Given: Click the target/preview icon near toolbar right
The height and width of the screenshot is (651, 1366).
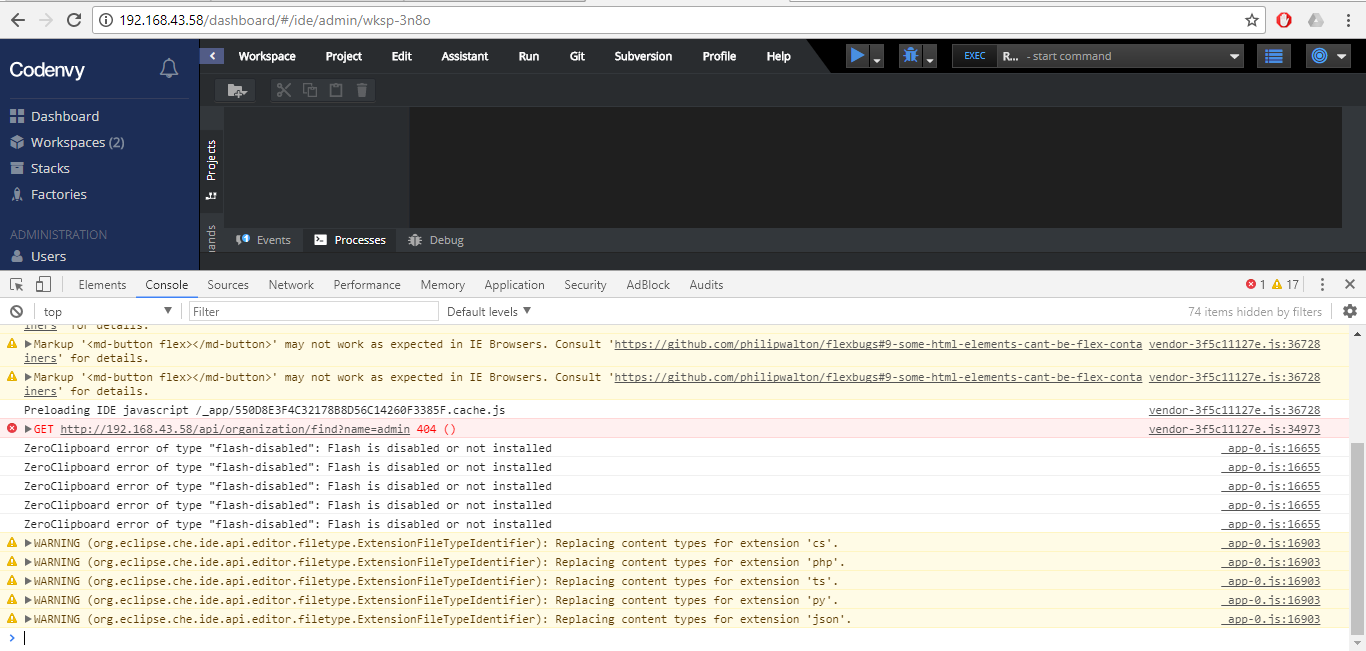Looking at the screenshot, I should (x=1318, y=55).
